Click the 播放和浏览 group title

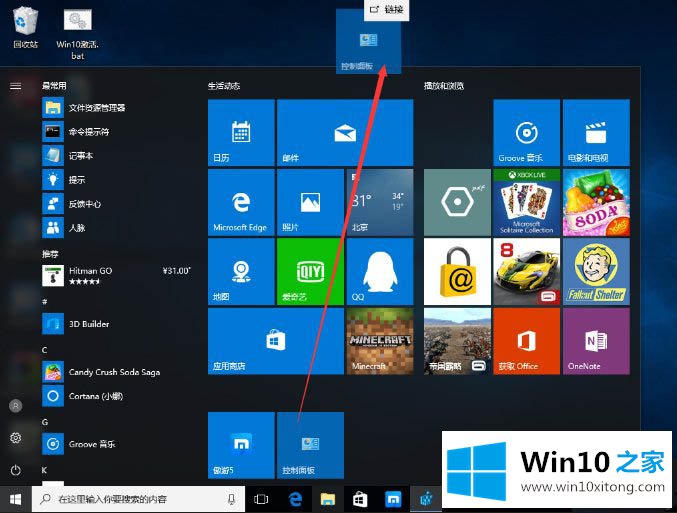click(x=443, y=86)
